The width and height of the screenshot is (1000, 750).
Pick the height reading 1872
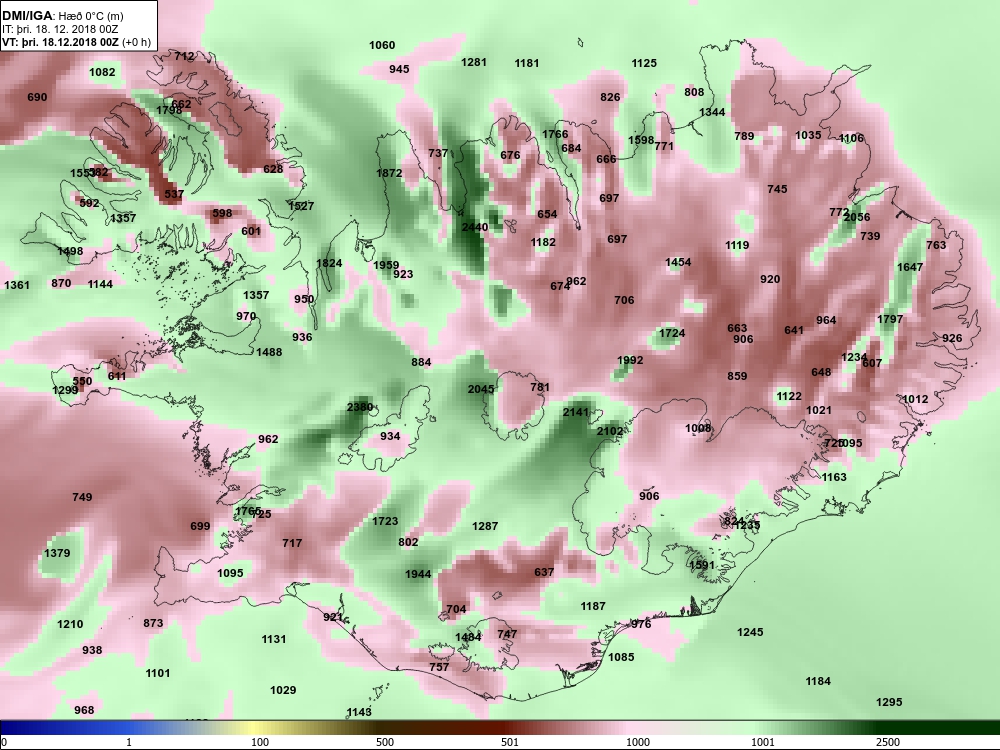(389, 173)
